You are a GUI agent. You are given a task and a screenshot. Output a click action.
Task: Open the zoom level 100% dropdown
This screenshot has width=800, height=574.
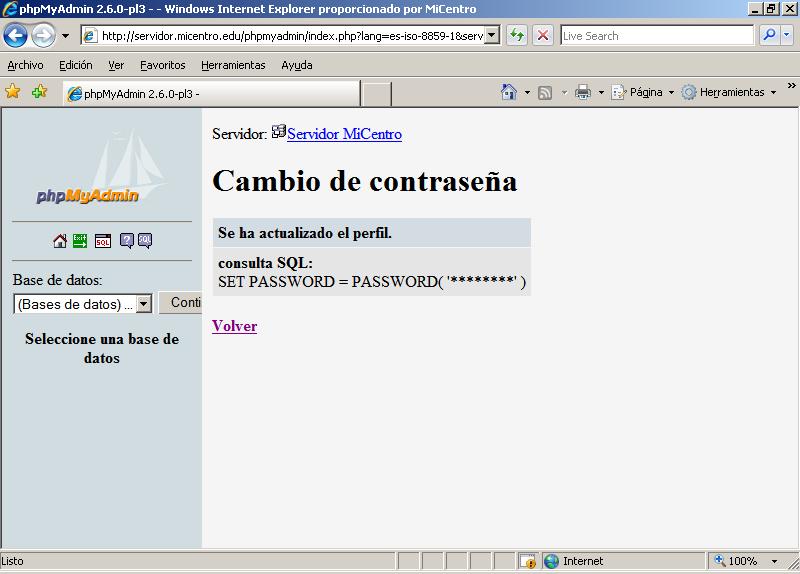[777, 561]
